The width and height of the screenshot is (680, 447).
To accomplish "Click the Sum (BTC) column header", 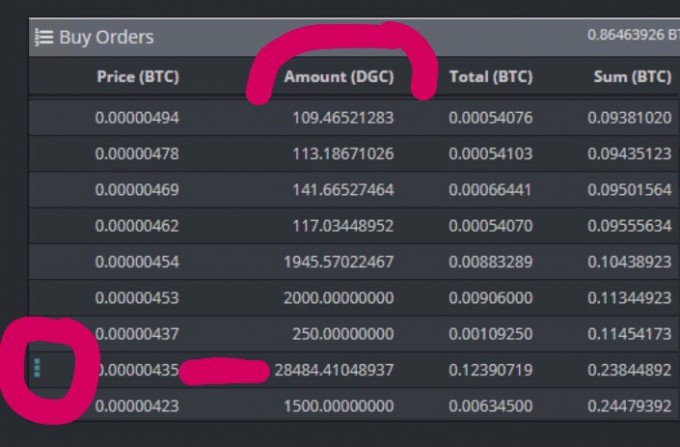I will (x=632, y=77).
